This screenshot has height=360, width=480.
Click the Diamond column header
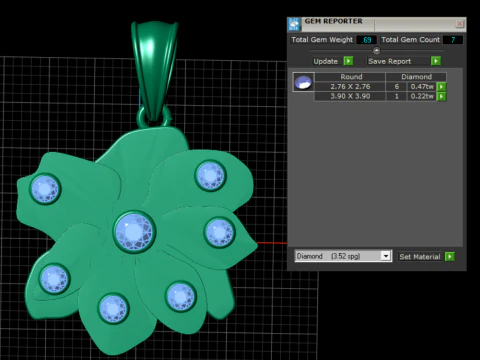[x=416, y=77]
